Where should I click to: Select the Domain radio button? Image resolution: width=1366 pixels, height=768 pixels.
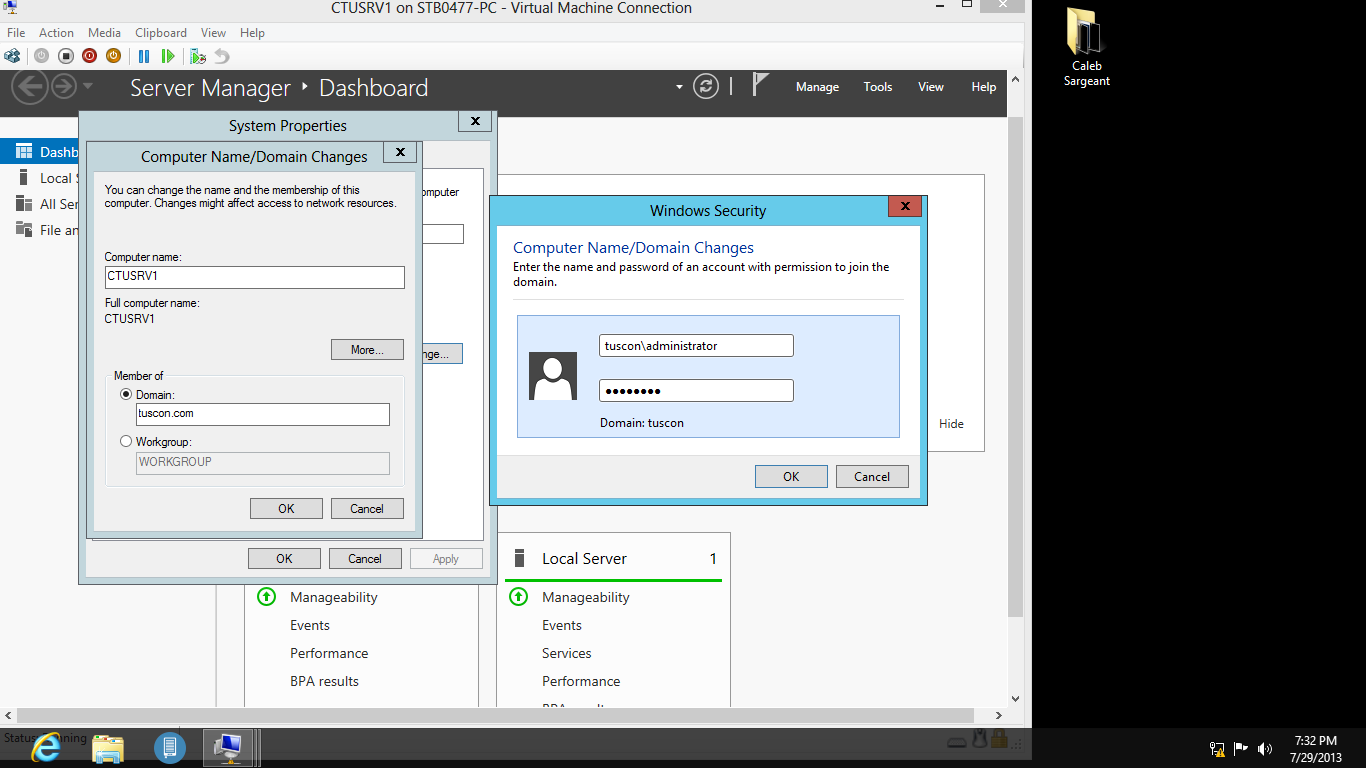tap(126, 395)
